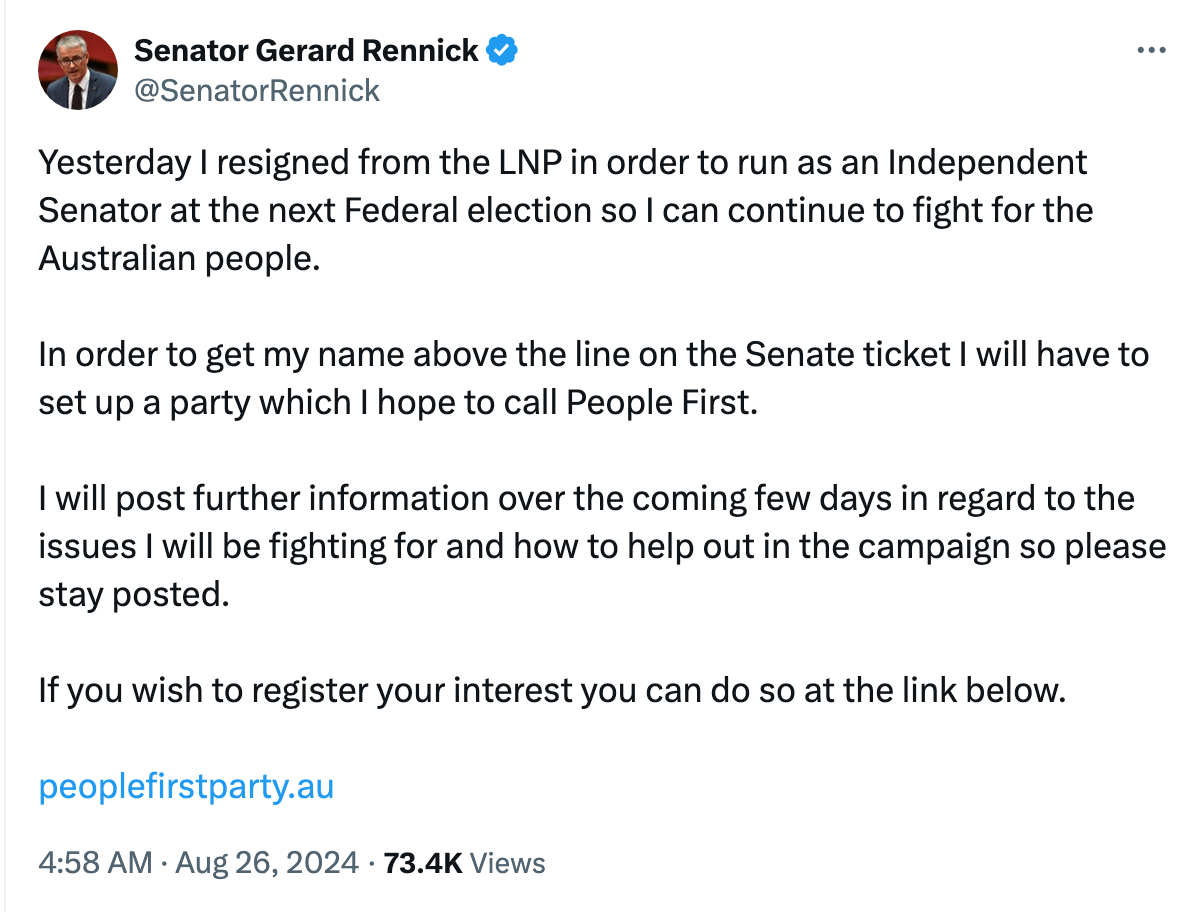Open the three-dot more options menu
1188x912 pixels.
click(x=1152, y=49)
